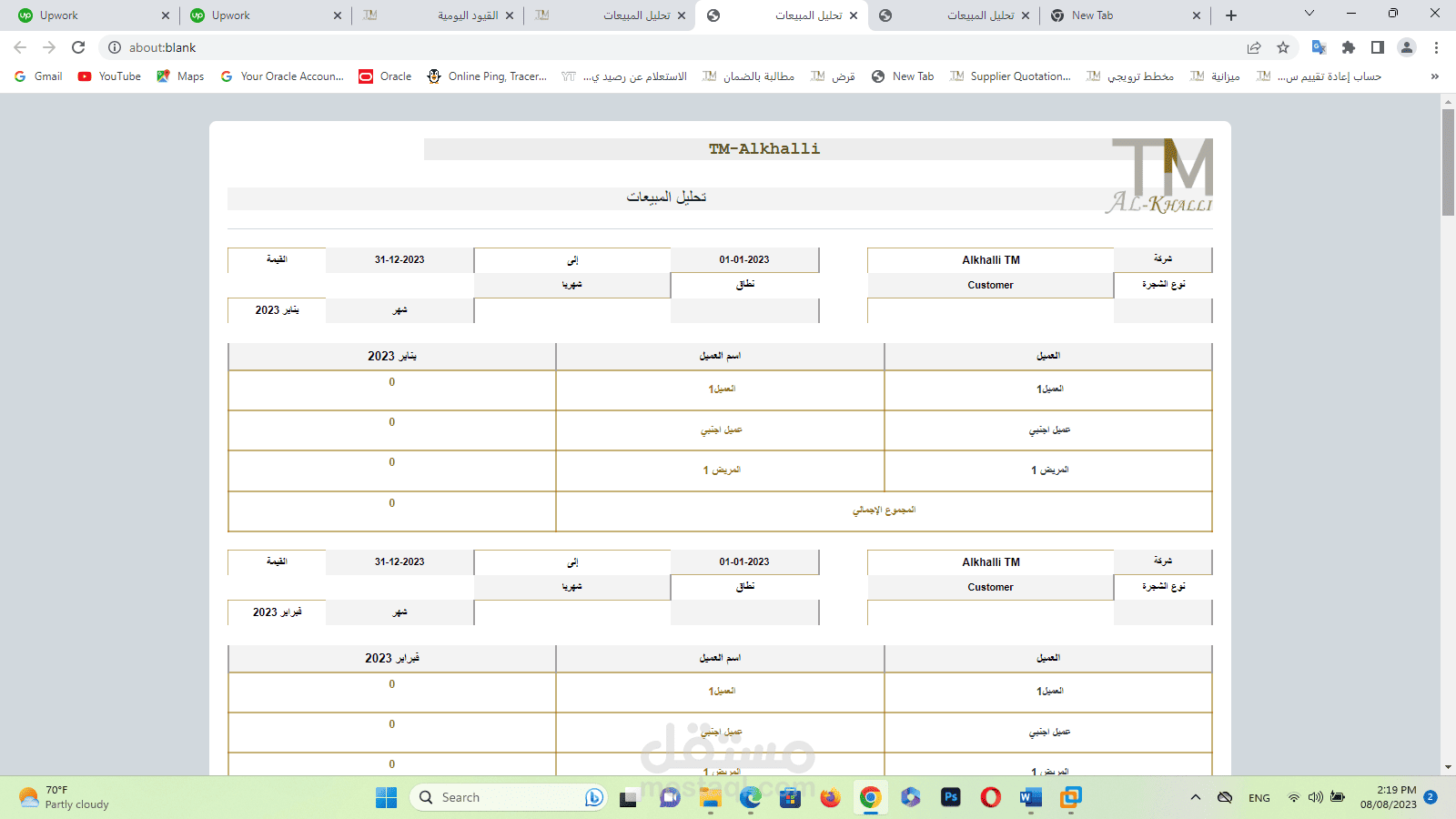Image resolution: width=1456 pixels, height=819 pixels.
Task: Click the scrollbar down arrow
Action: (x=1448, y=767)
